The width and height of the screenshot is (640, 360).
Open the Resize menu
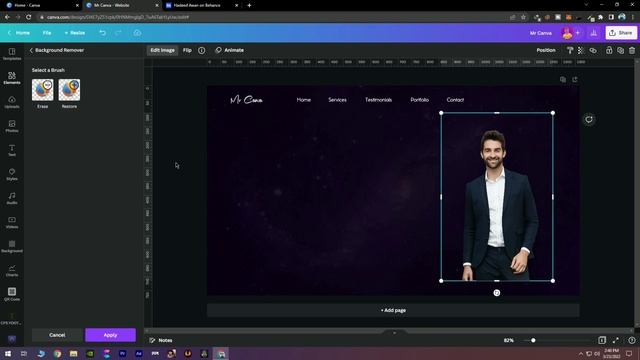(x=75, y=33)
